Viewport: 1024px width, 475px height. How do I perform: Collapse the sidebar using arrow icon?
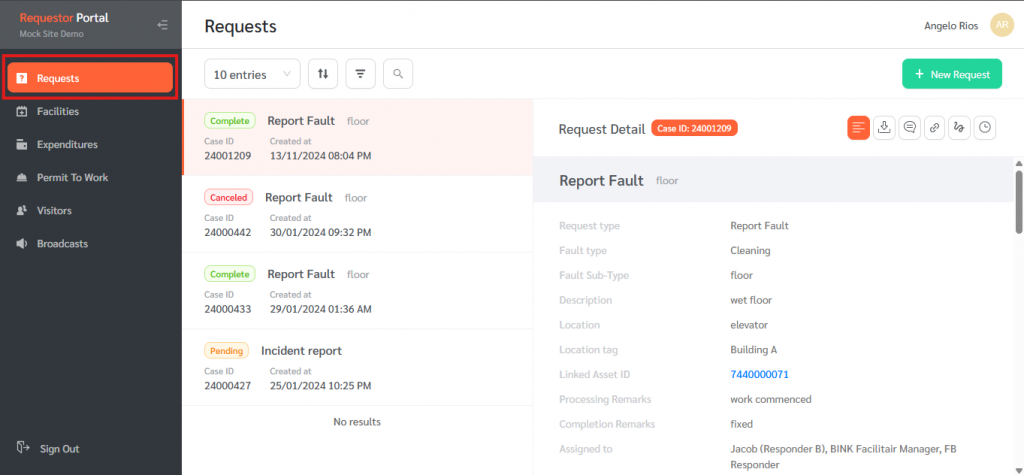pyautogui.click(x=163, y=25)
